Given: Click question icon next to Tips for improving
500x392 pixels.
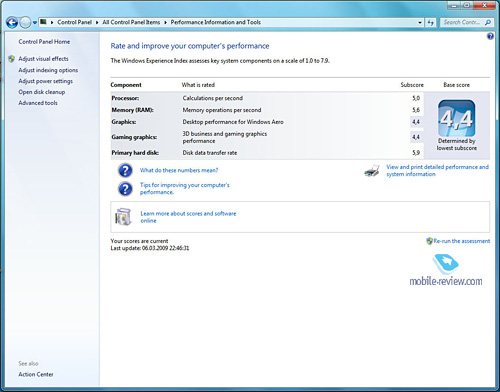Looking at the screenshot, I should click(125, 189).
